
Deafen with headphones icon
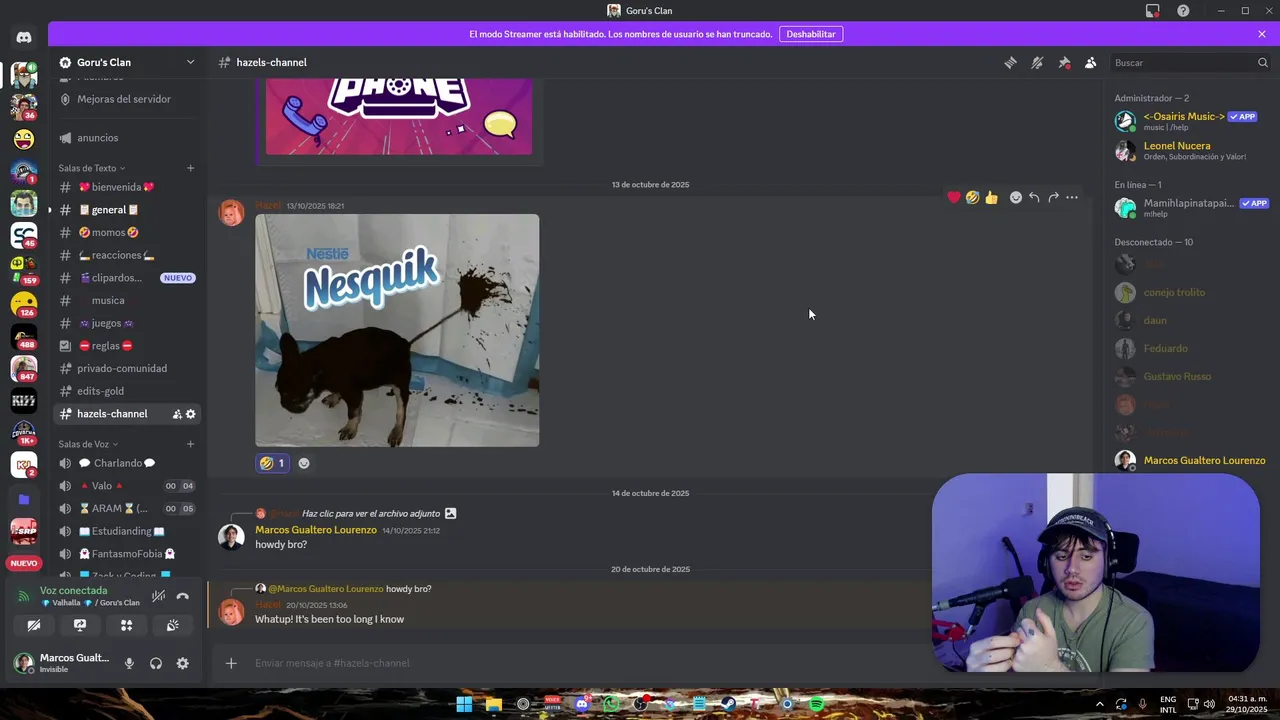[156, 663]
